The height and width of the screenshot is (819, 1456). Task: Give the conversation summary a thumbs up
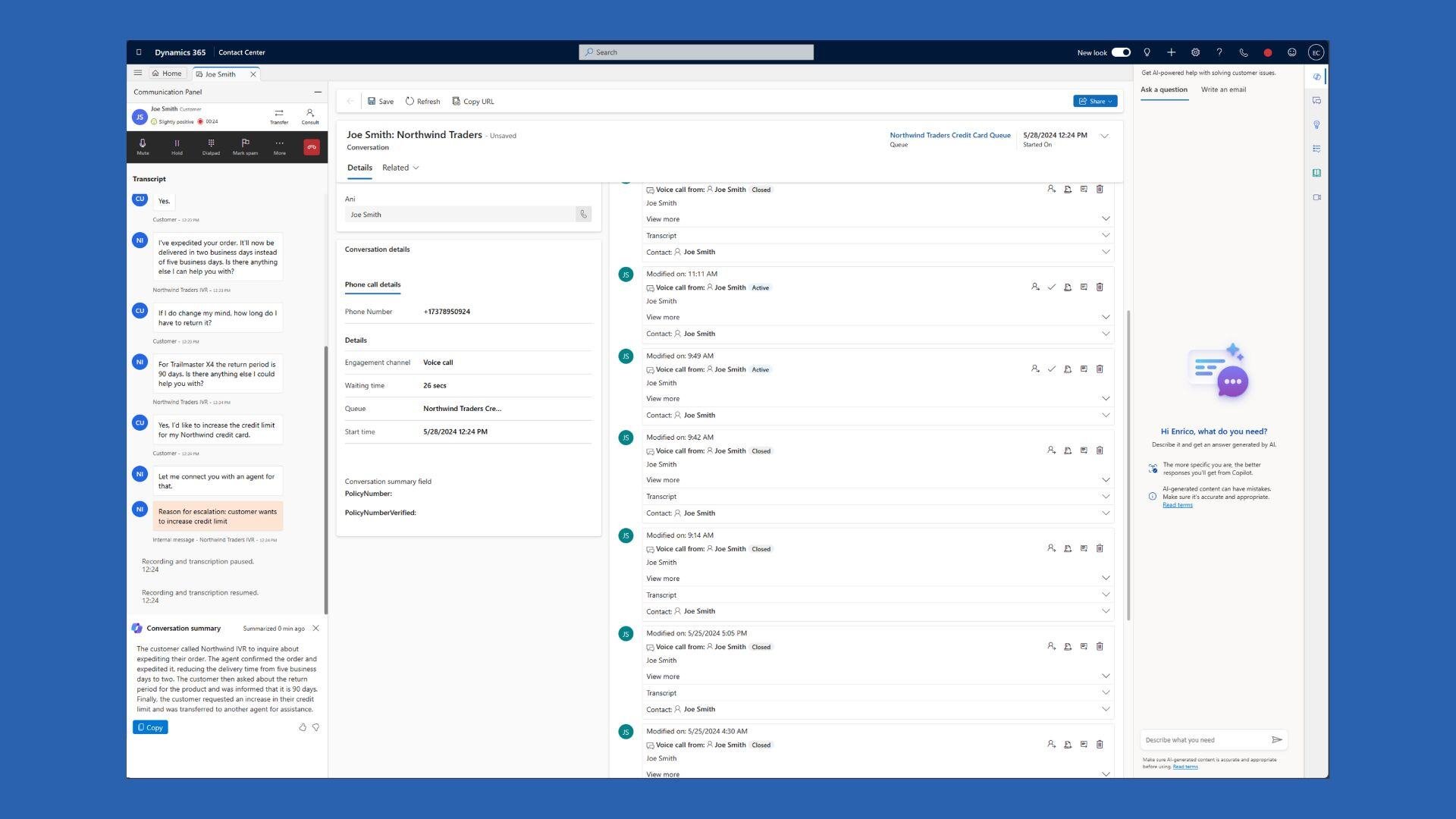[303, 727]
